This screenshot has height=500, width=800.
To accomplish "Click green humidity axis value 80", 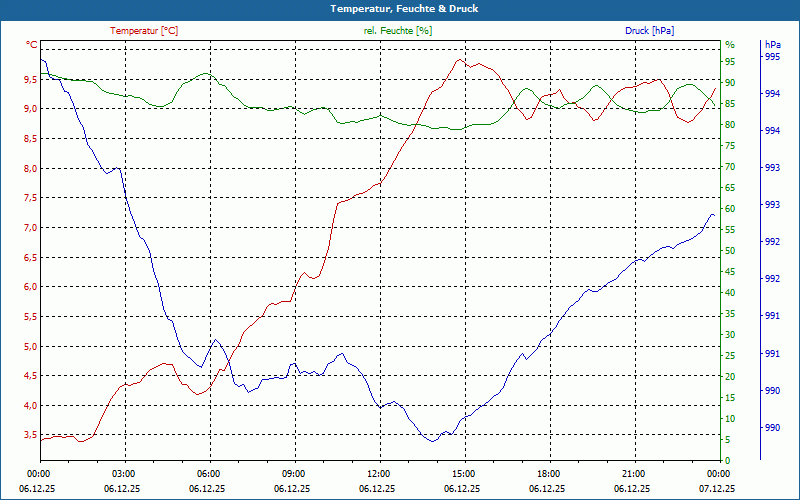I will click(730, 124).
